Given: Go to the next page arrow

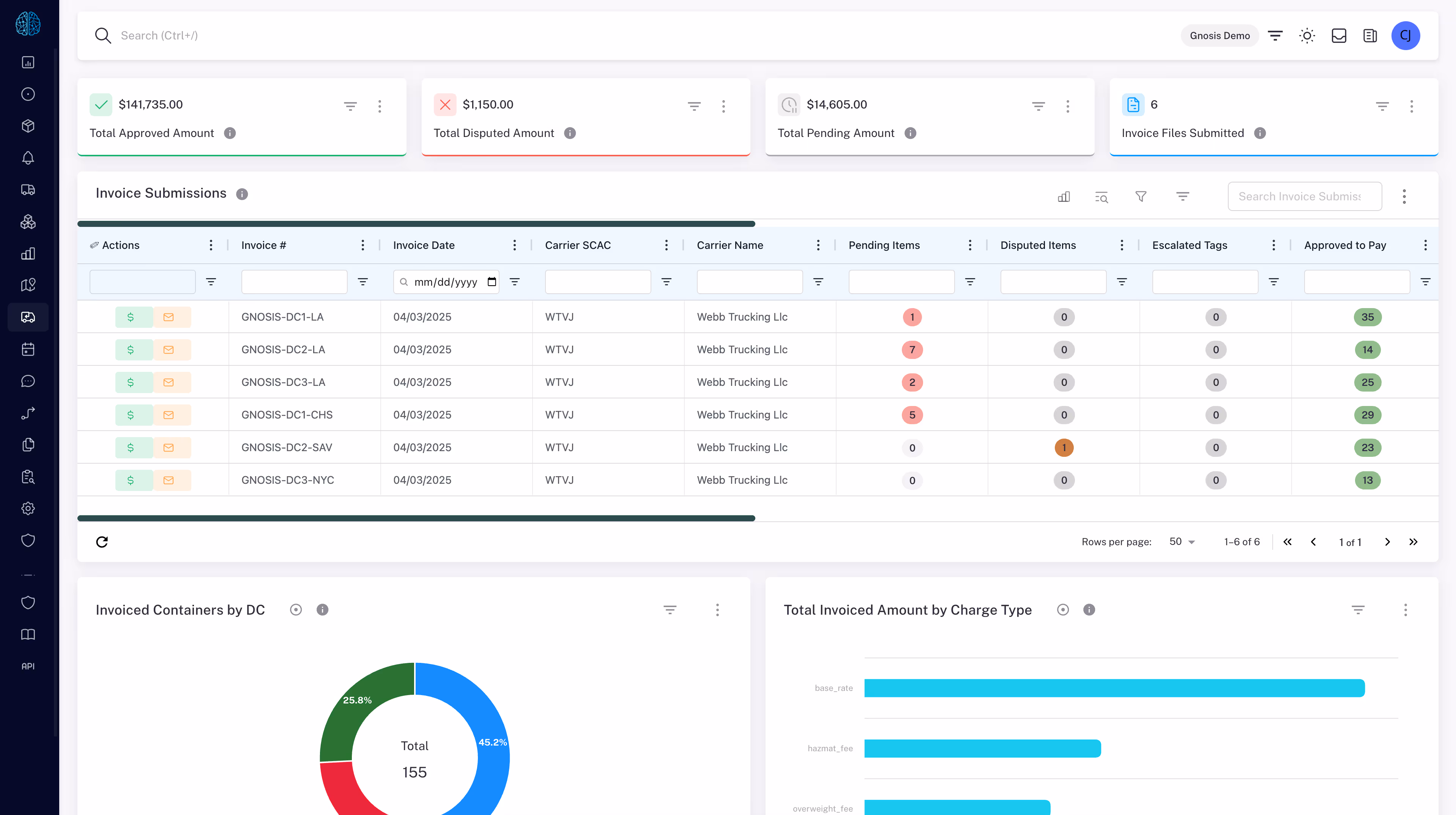Looking at the screenshot, I should (x=1387, y=542).
